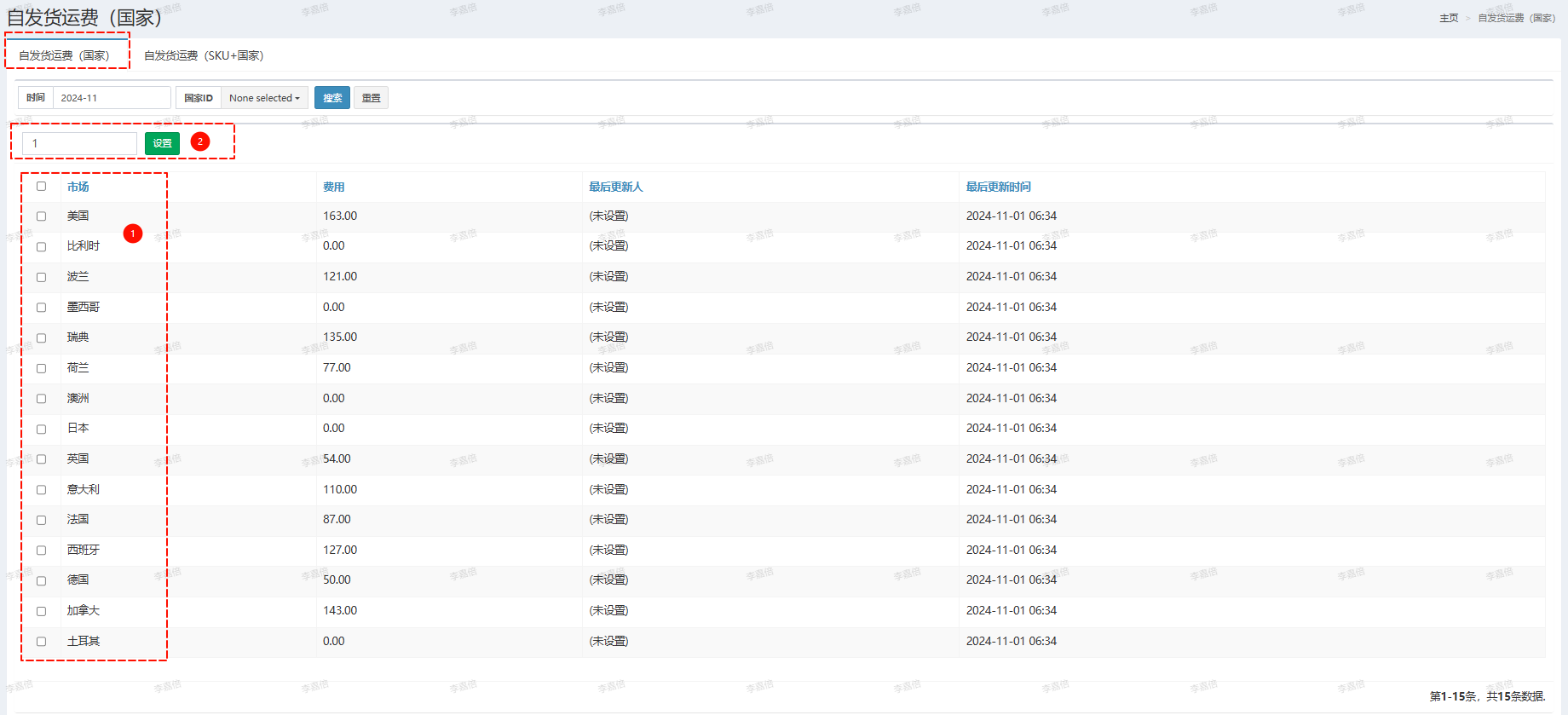The width and height of the screenshot is (1568, 715).
Task: Click the green 设置 button
Action: [162, 143]
